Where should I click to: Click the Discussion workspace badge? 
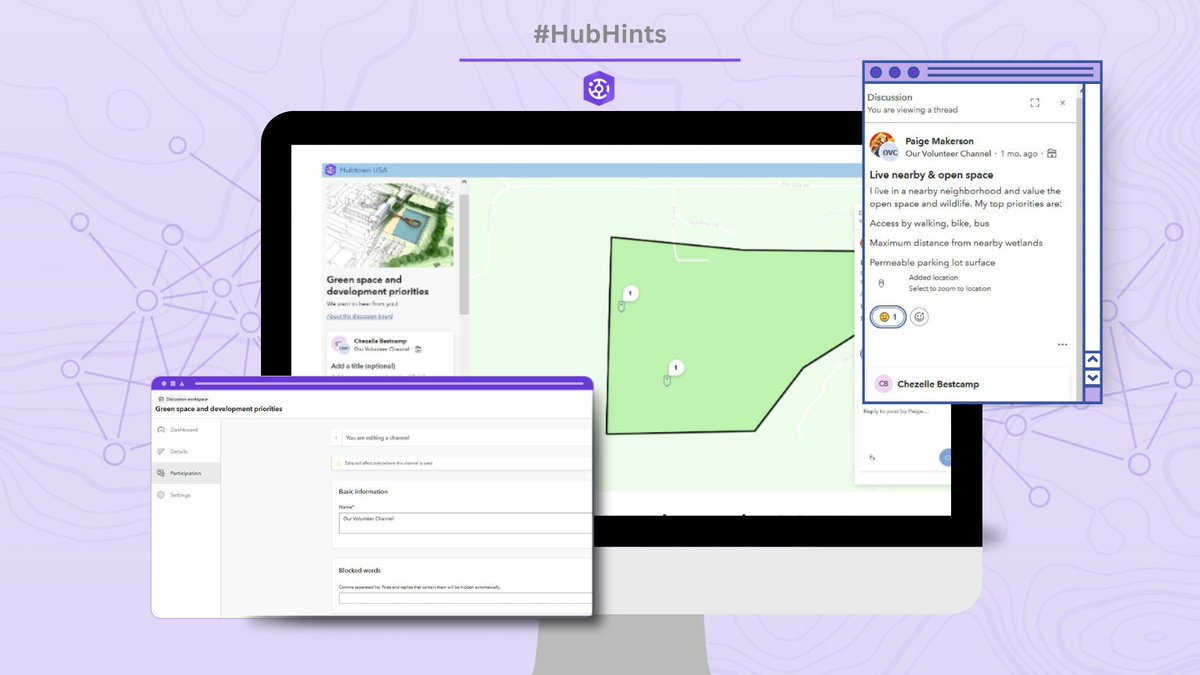pos(182,399)
